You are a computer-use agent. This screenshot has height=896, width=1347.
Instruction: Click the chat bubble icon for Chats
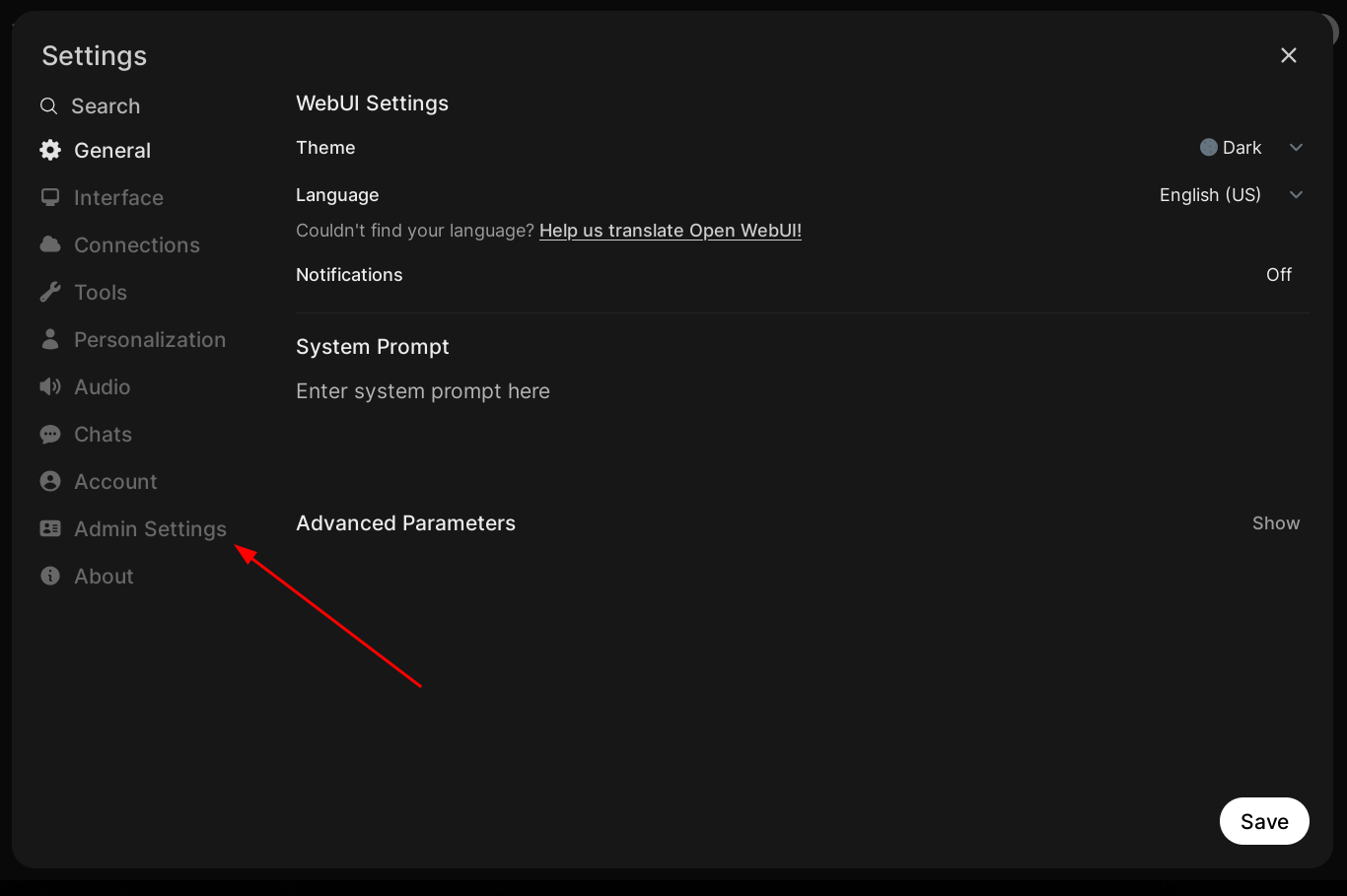pos(50,434)
